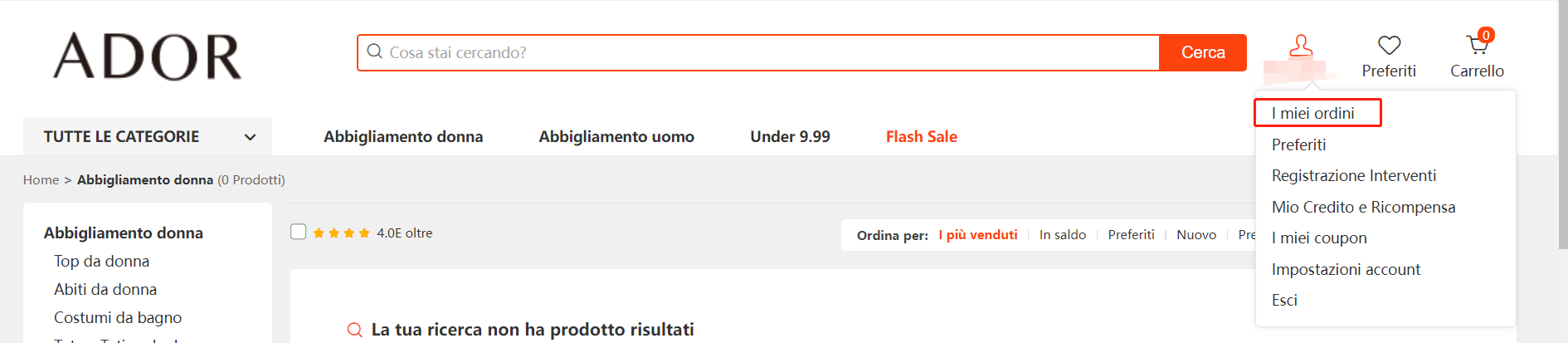This screenshot has height=343, width=1568.
Task: Go to Abbigliamento uomo category
Action: pos(616,137)
